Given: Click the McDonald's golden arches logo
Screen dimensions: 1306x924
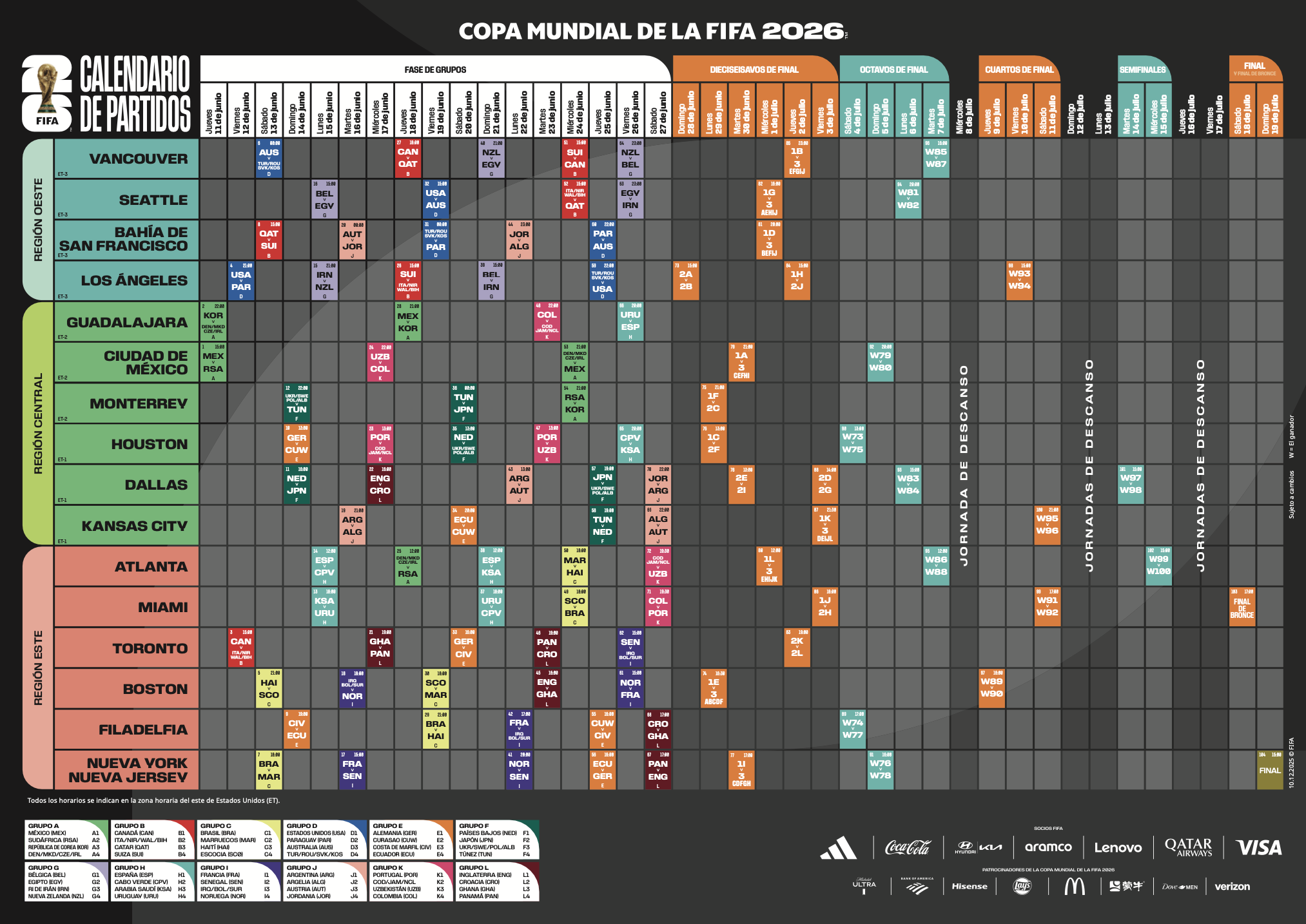Looking at the screenshot, I should [1074, 887].
